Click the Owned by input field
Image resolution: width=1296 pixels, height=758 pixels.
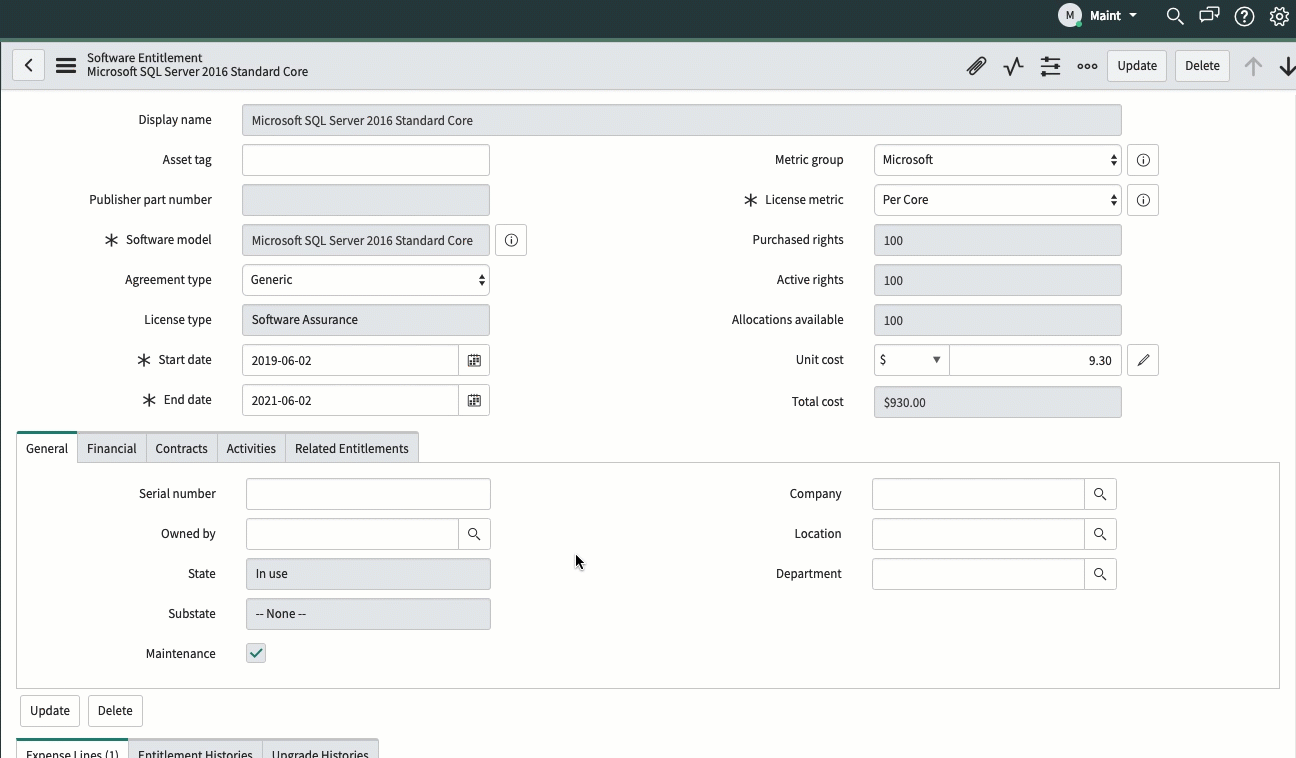coord(352,534)
